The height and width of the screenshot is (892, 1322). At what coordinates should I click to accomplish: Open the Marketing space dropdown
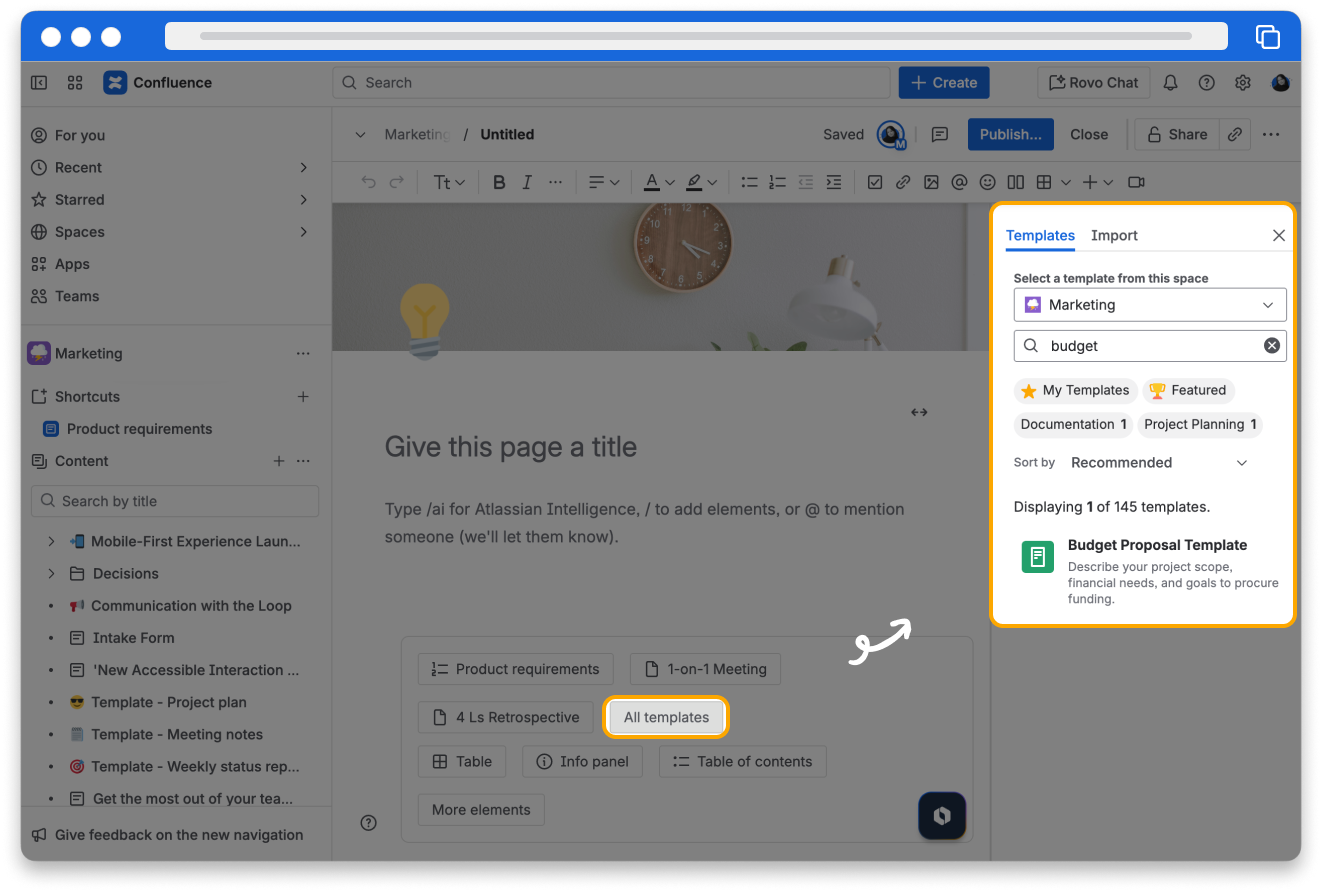(1149, 305)
